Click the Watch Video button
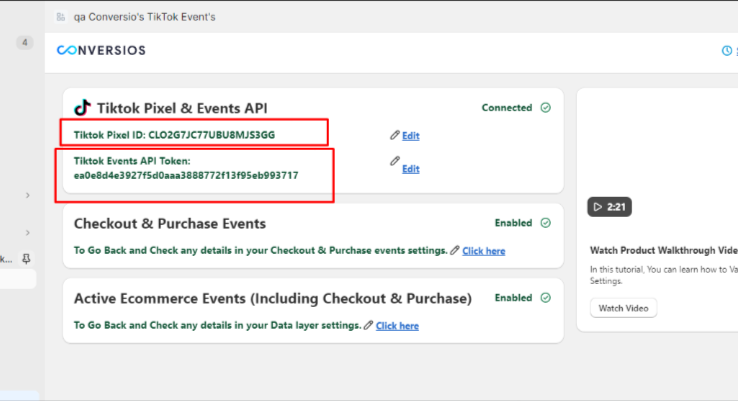The image size is (738, 401). 623,308
